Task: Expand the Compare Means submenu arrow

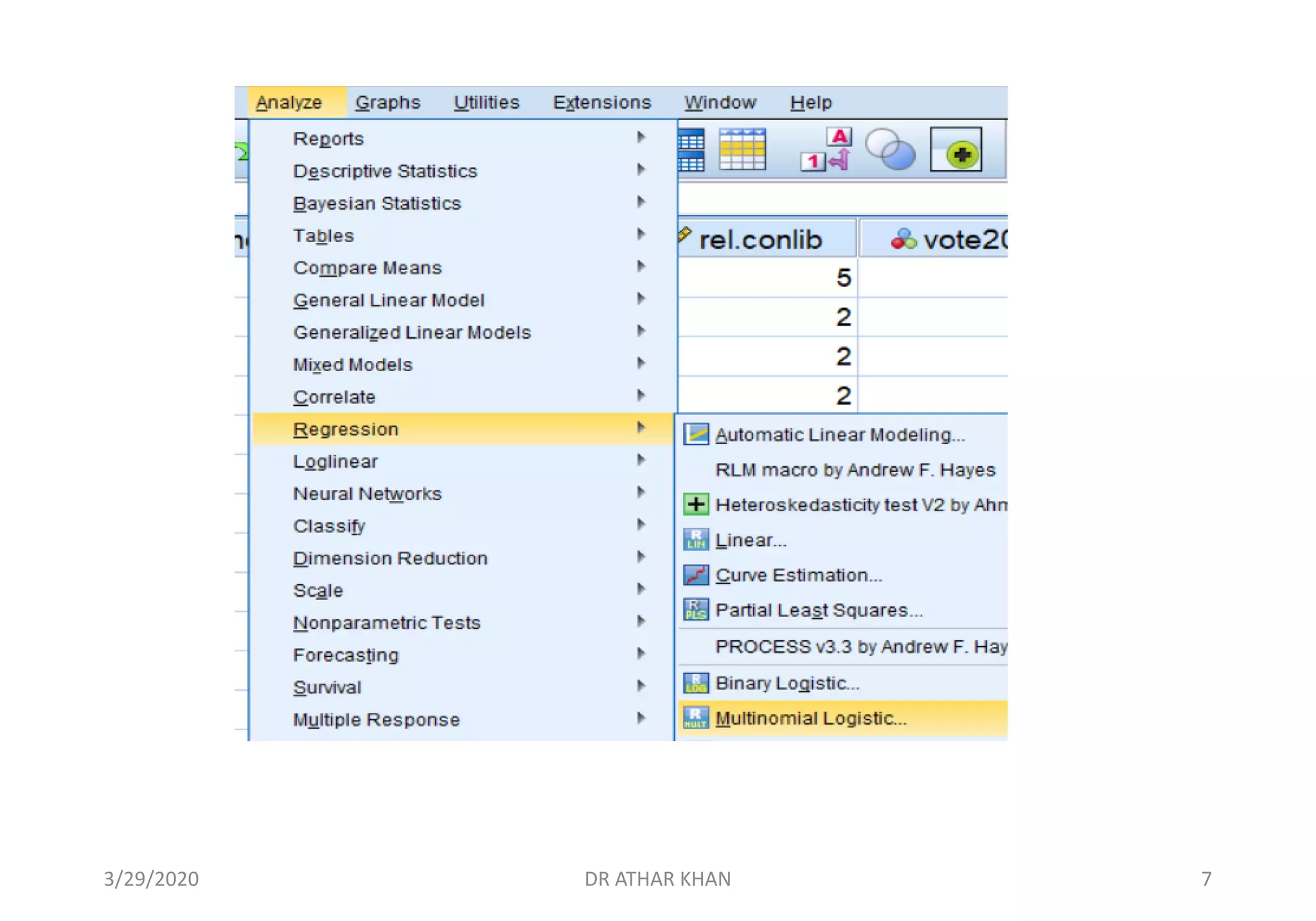Action: click(641, 267)
